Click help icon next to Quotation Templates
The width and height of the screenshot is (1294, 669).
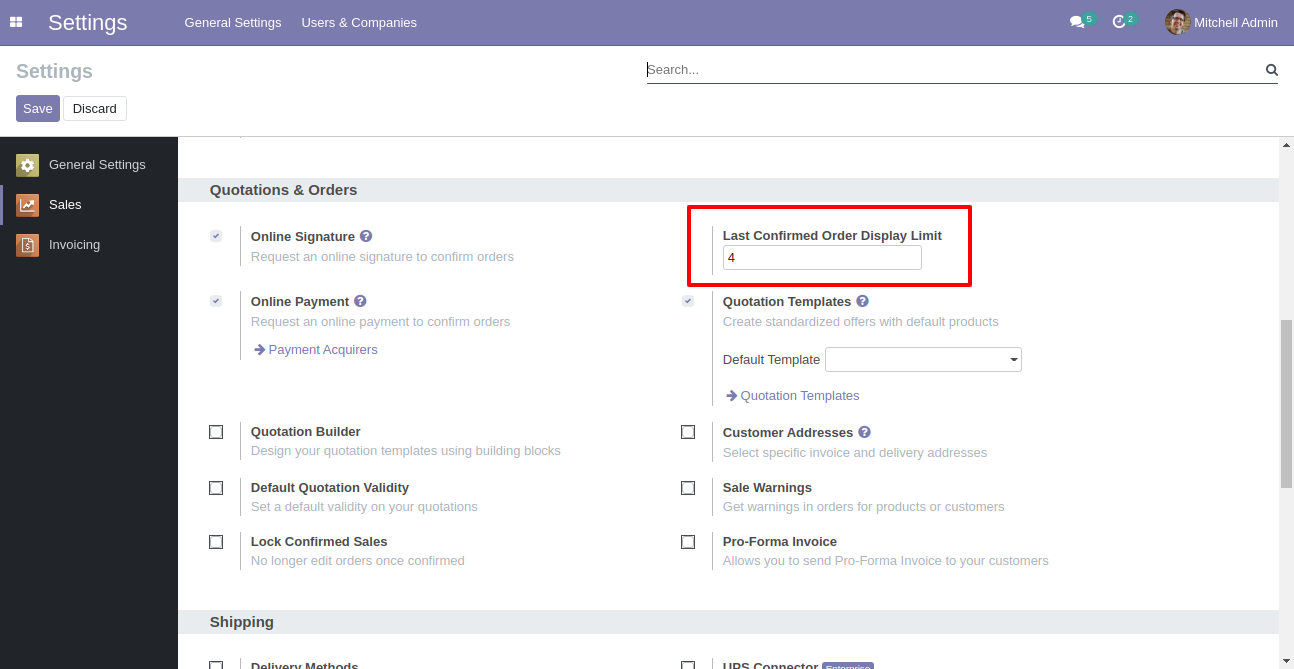[862, 301]
